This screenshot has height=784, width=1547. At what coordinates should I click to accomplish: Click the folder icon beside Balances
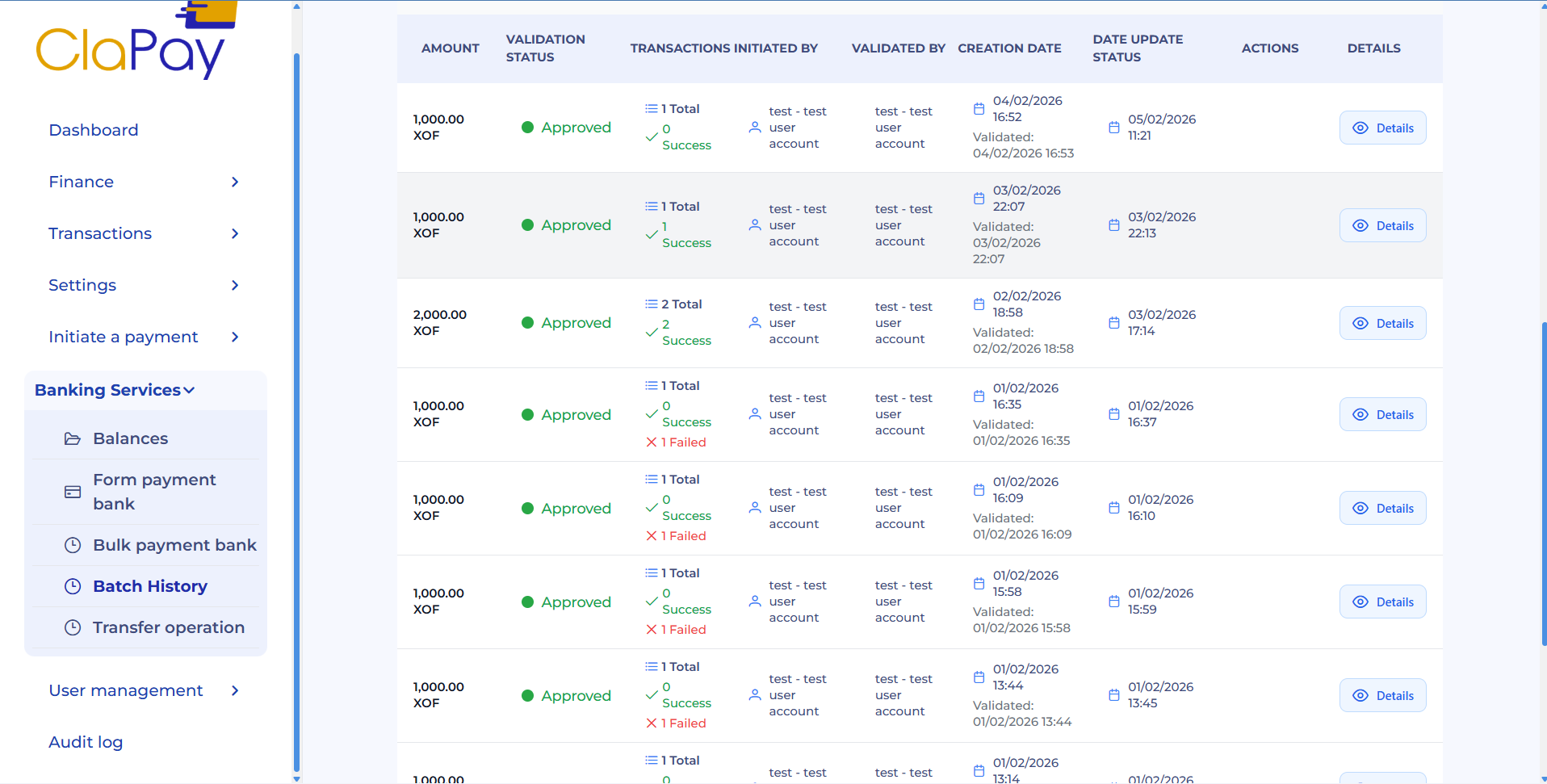(73, 438)
